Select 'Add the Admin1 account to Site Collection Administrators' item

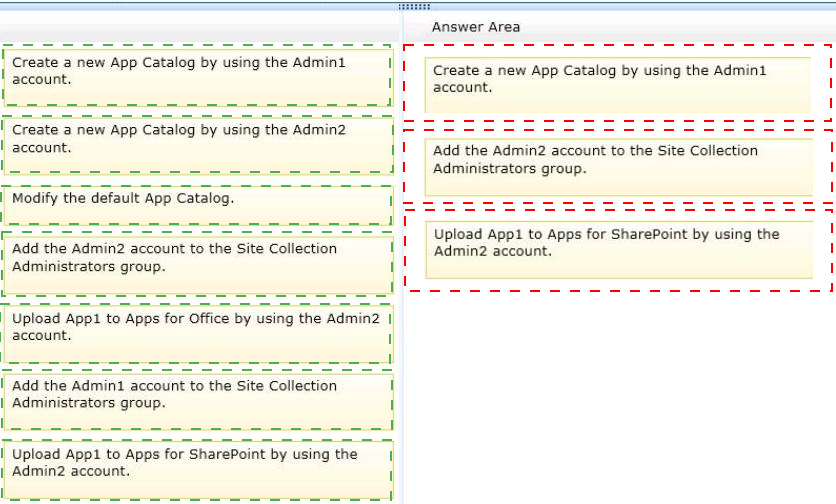pyautogui.click(x=197, y=401)
